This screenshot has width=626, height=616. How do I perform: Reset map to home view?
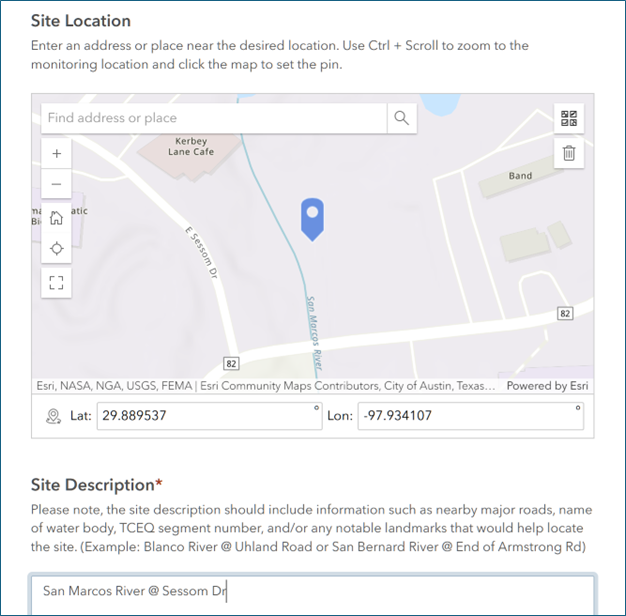pos(57,218)
